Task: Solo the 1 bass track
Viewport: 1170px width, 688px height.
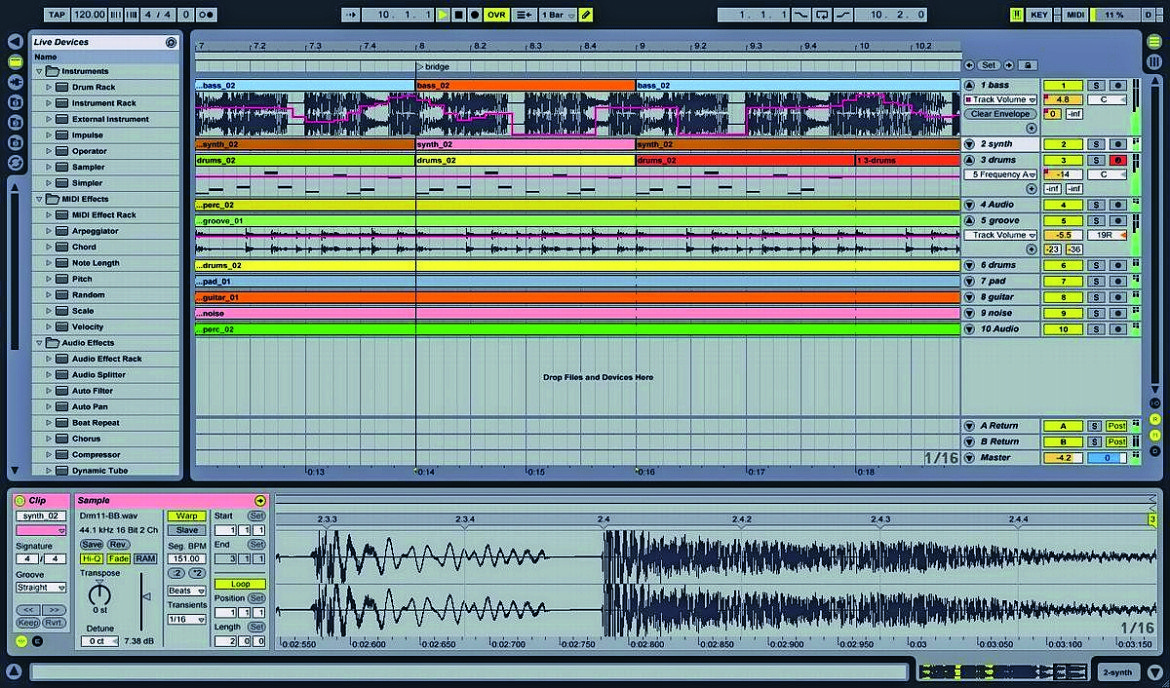Action: (1095, 86)
